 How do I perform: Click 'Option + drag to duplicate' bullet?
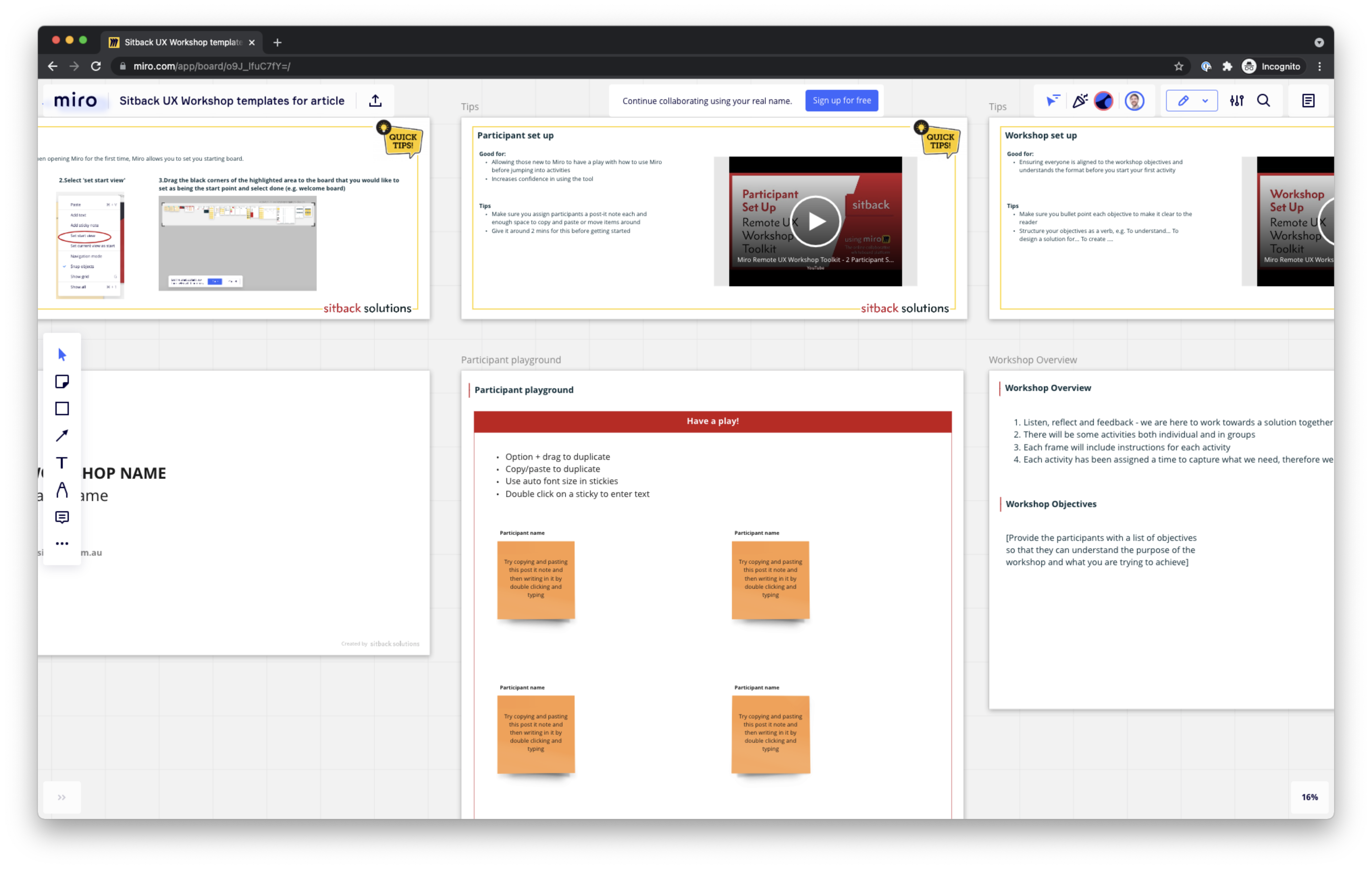click(x=557, y=456)
